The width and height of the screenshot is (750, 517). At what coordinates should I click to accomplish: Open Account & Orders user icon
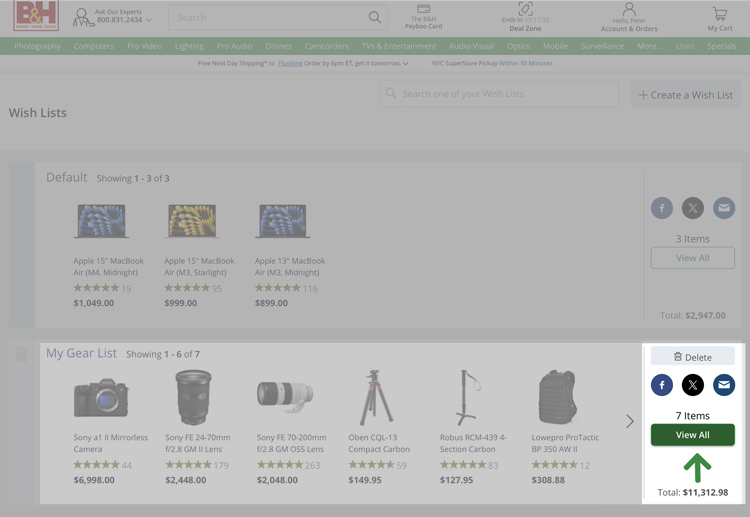(629, 9)
